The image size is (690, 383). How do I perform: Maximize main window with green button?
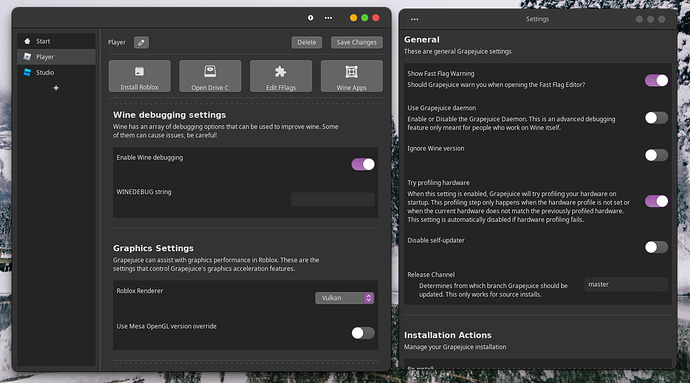[x=364, y=18]
